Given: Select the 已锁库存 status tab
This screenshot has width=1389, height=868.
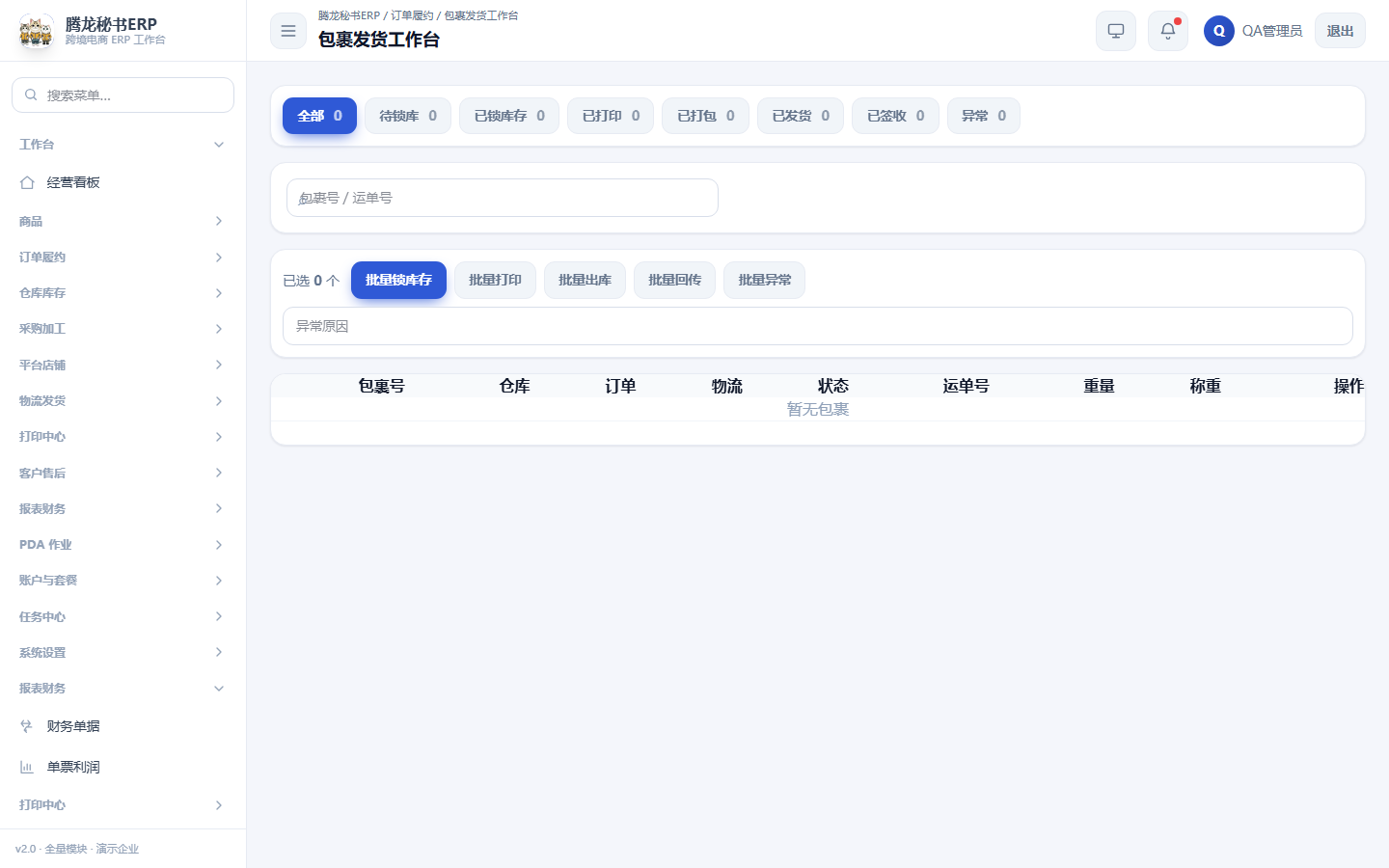Looking at the screenshot, I should tap(509, 116).
